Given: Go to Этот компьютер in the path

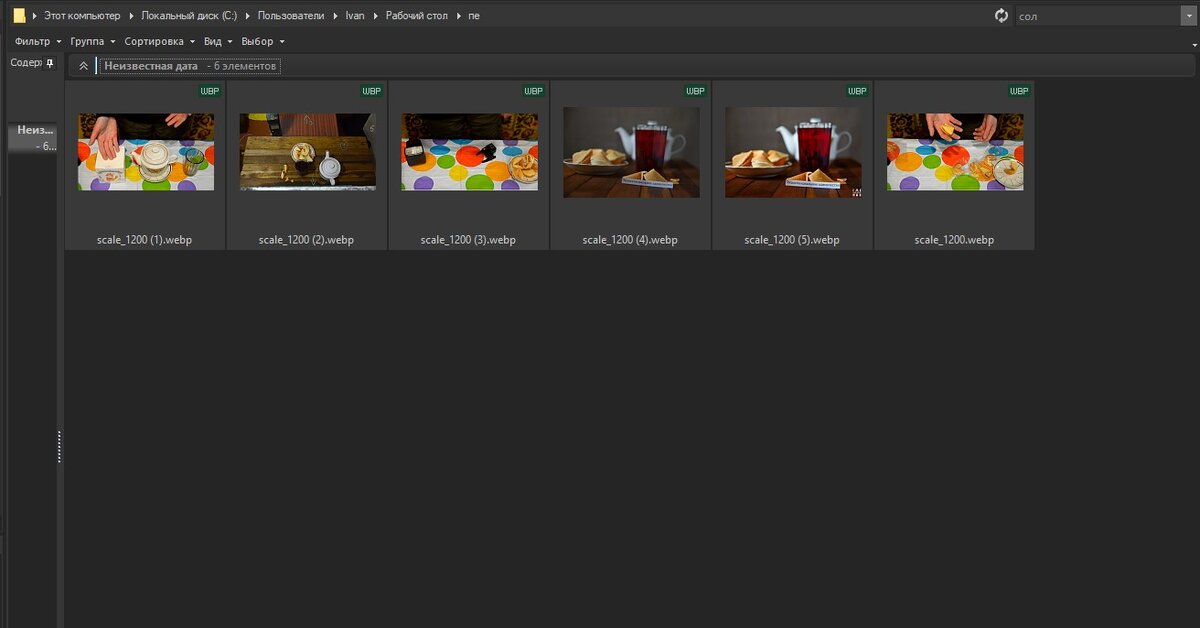Looking at the screenshot, I should coord(82,16).
